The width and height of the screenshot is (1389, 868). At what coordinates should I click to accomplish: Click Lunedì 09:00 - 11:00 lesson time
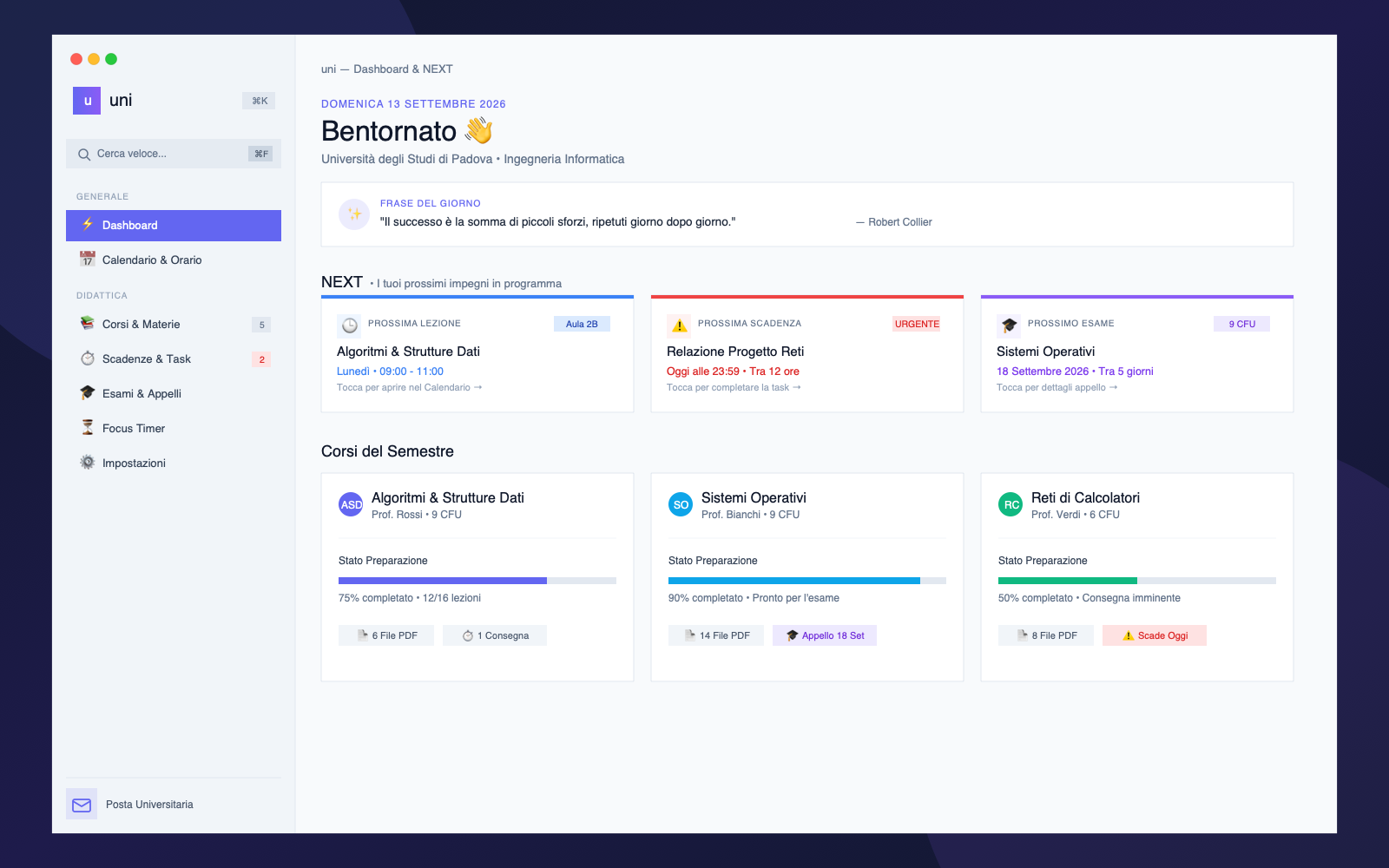[x=390, y=372]
